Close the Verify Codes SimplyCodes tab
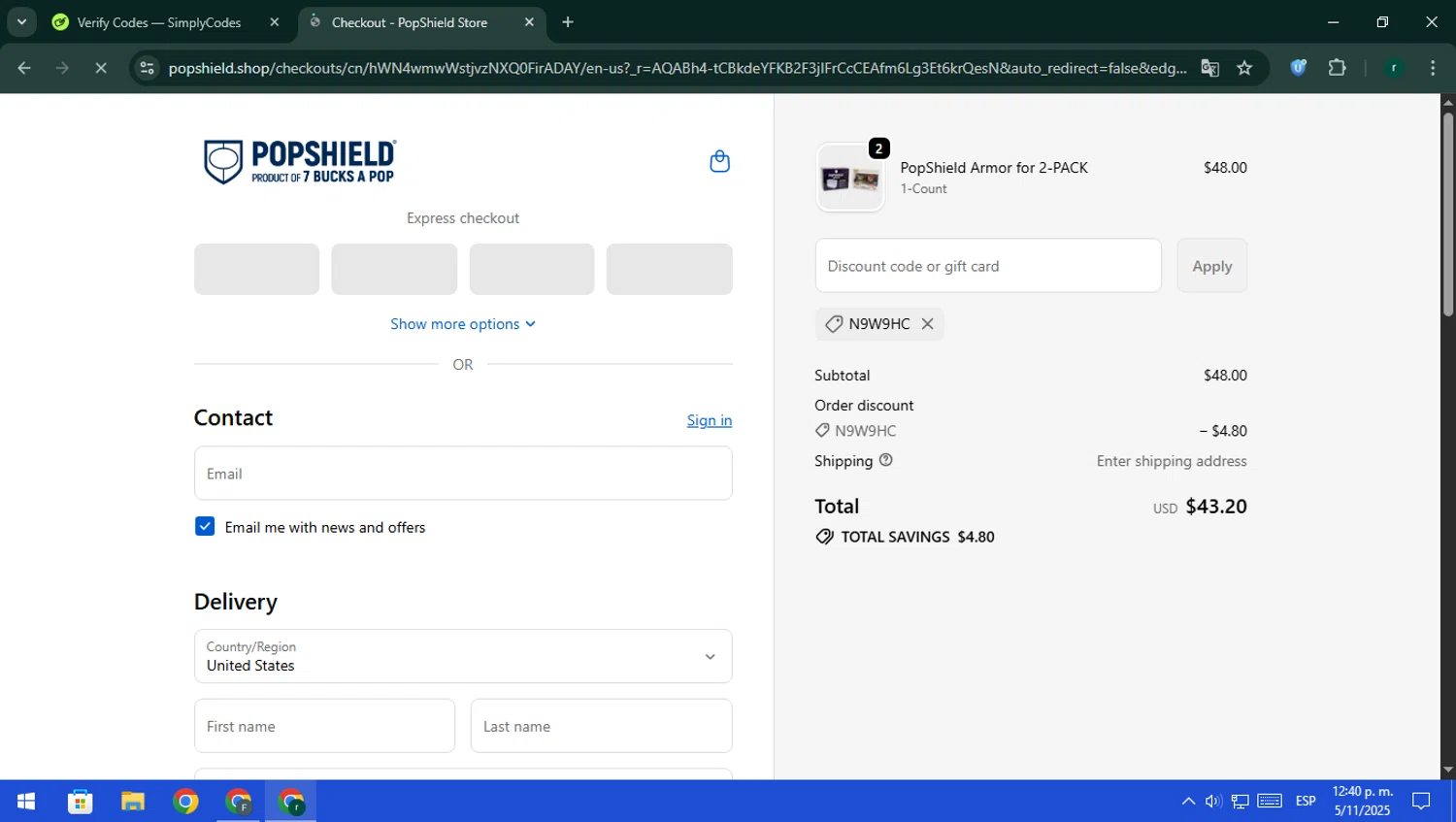Screen dimensions: 1456x822 275,22
